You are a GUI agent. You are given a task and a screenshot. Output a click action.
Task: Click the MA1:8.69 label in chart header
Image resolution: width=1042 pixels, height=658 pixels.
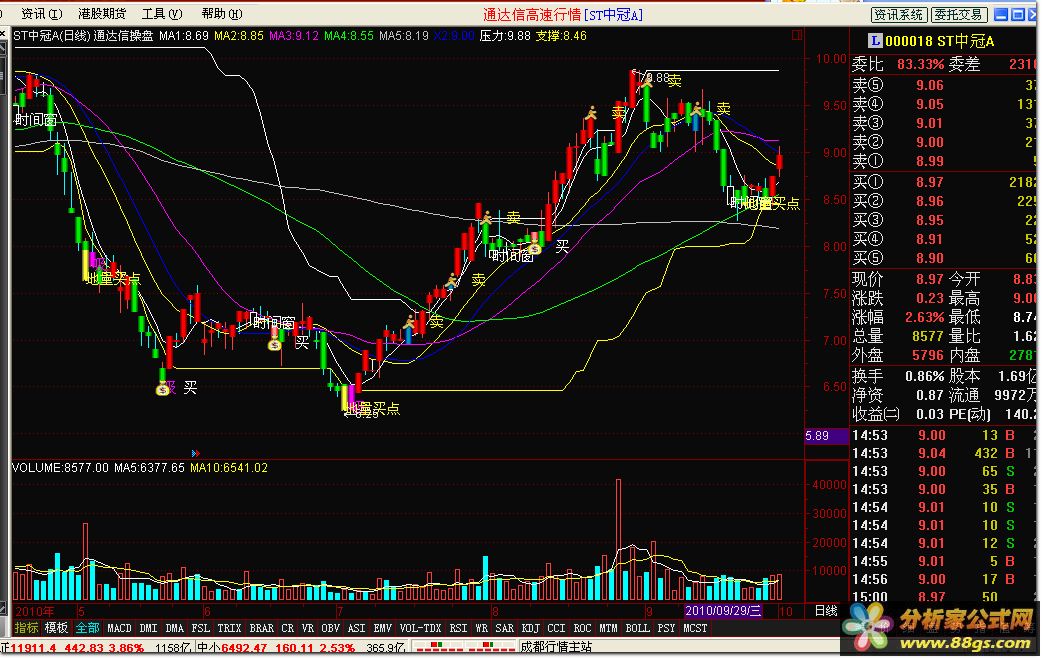[183, 36]
